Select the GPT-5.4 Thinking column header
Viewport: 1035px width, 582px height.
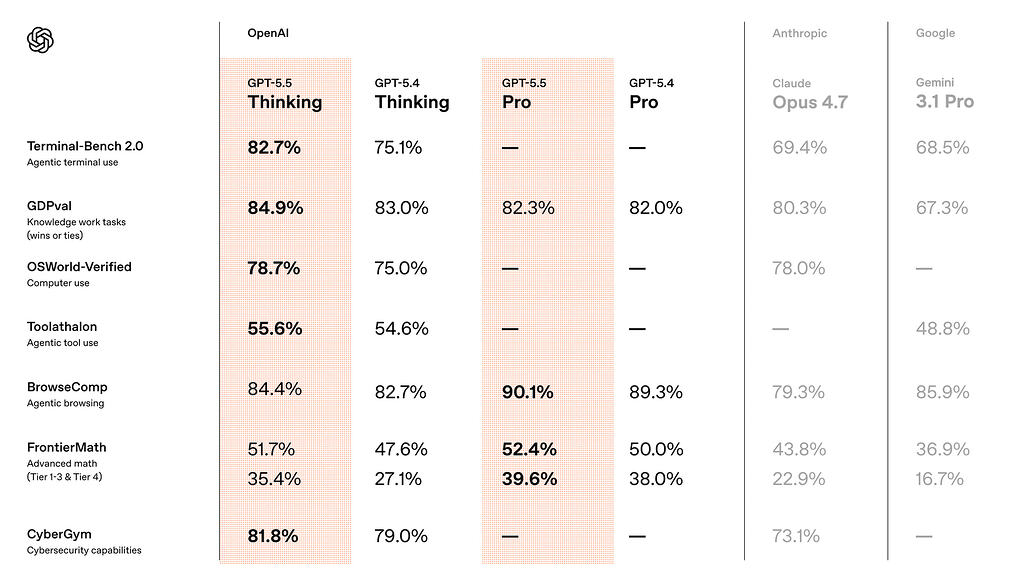point(412,94)
